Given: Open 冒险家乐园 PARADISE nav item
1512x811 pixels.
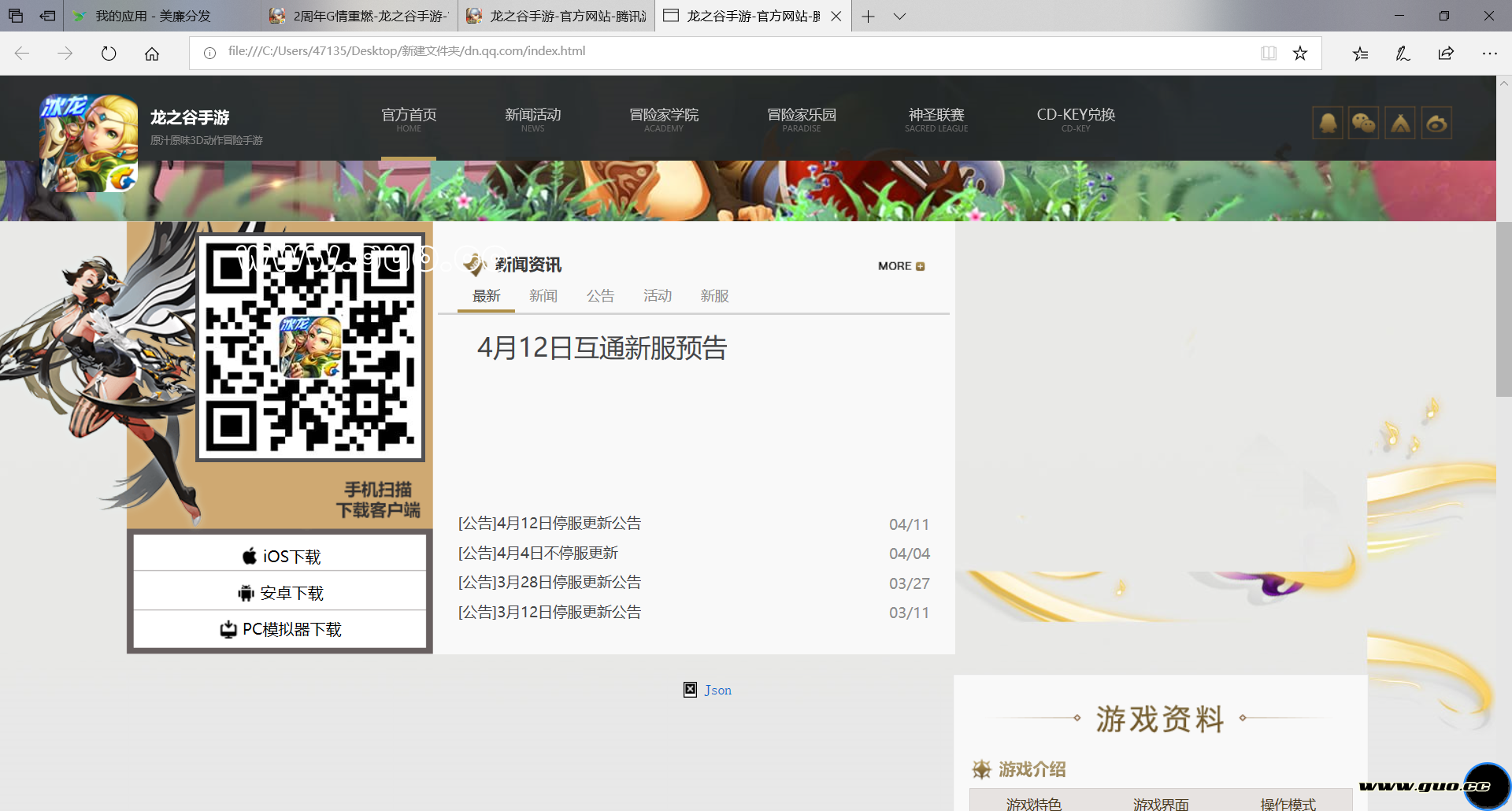Looking at the screenshot, I should pos(802,120).
